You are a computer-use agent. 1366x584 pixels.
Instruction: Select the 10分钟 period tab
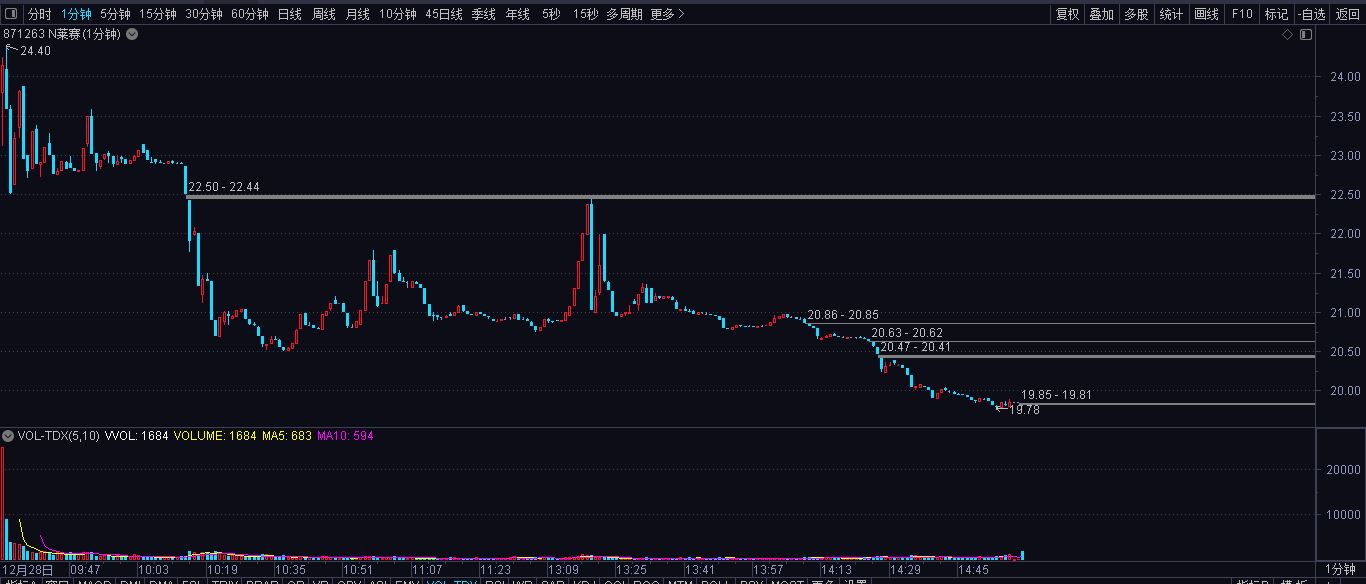[x=398, y=14]
